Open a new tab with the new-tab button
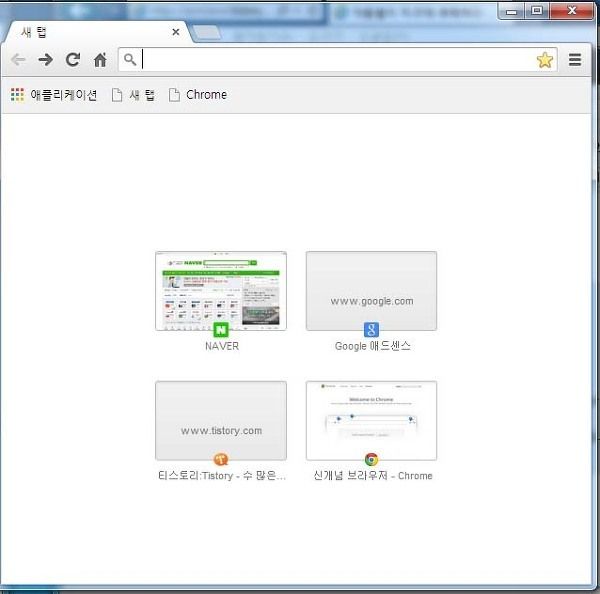Screen dimensions: 600x594 [207, 33]
